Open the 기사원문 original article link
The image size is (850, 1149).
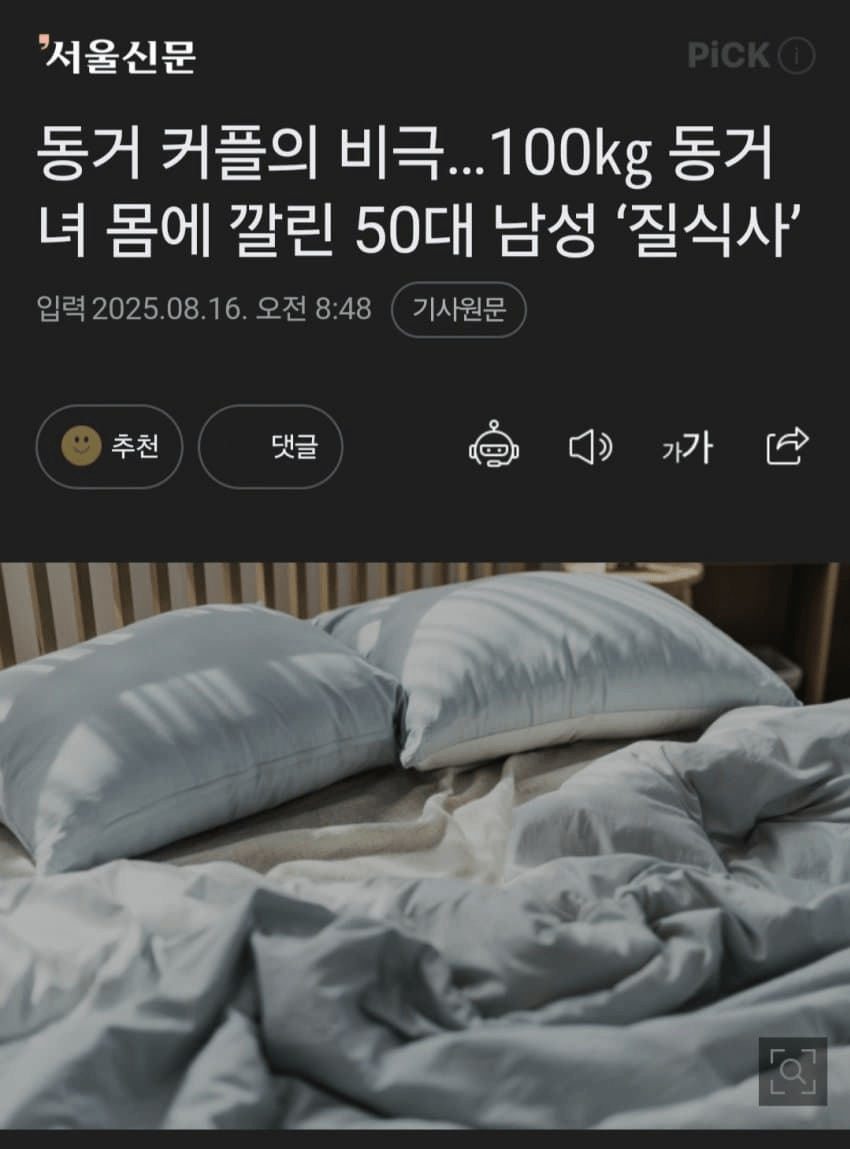[x=459, y=309]
